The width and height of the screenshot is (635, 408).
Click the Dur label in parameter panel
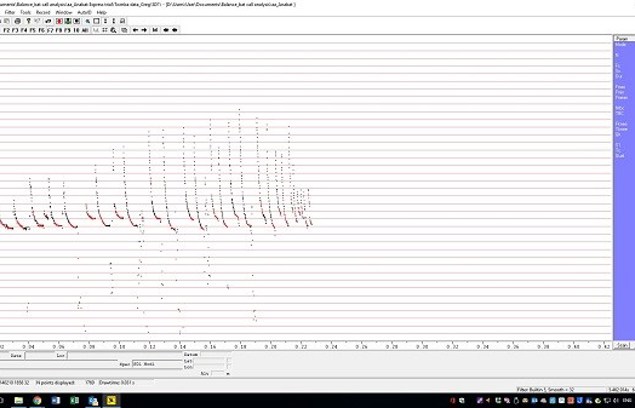click(619, 76)
